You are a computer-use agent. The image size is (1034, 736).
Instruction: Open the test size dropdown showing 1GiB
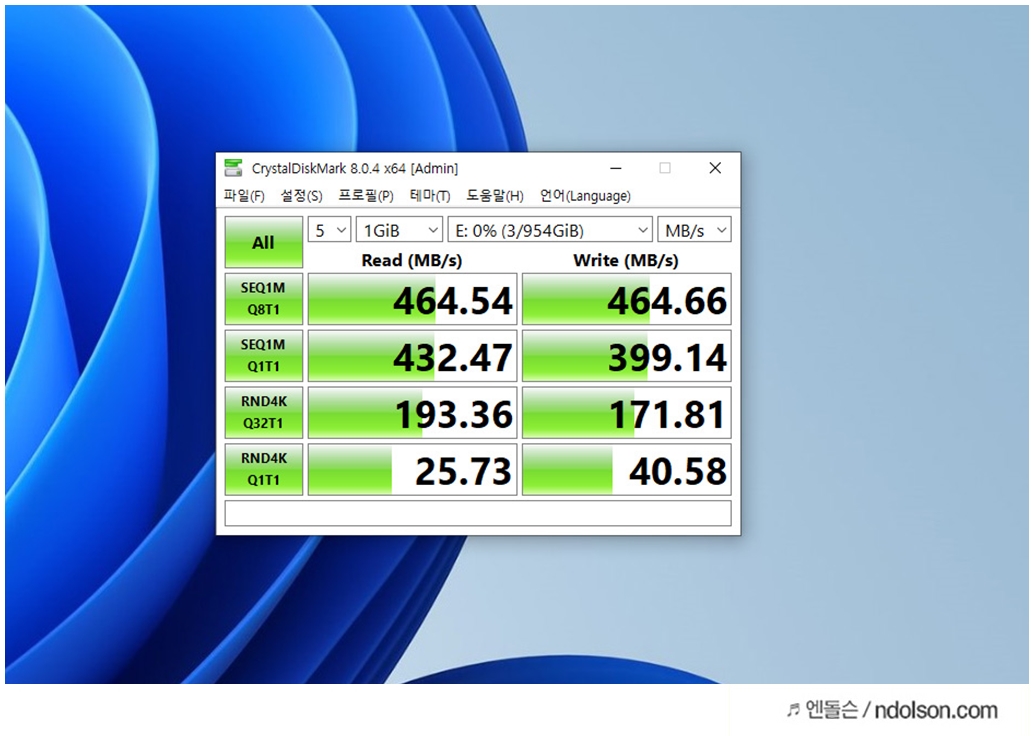coord(400,230)
